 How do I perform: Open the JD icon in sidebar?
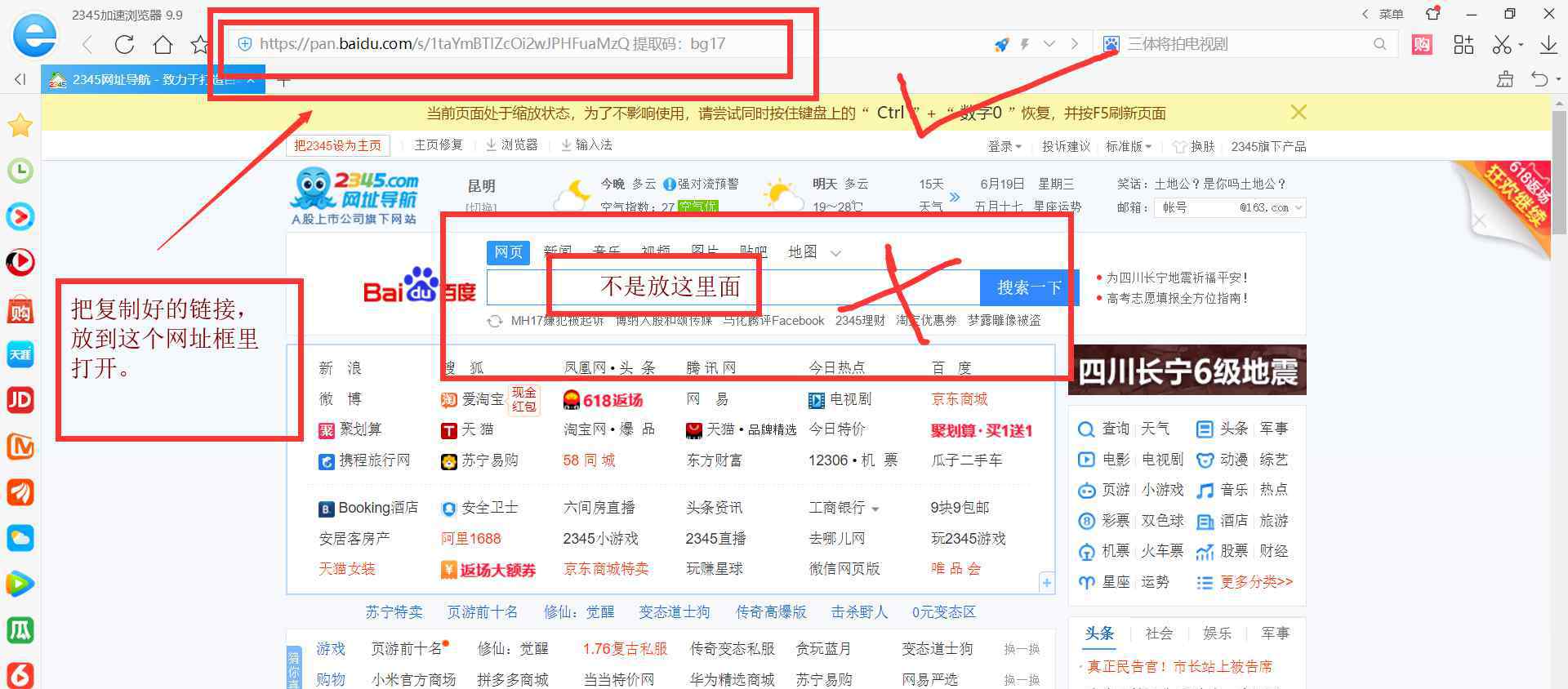pyautogui.click(x=20, y=399)
